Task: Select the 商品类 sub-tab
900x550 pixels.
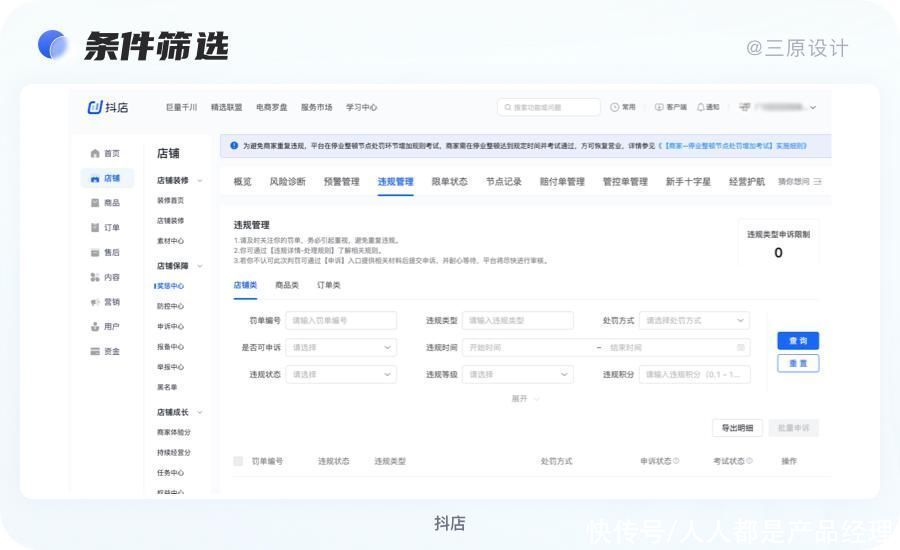Action: coord(287,285)
